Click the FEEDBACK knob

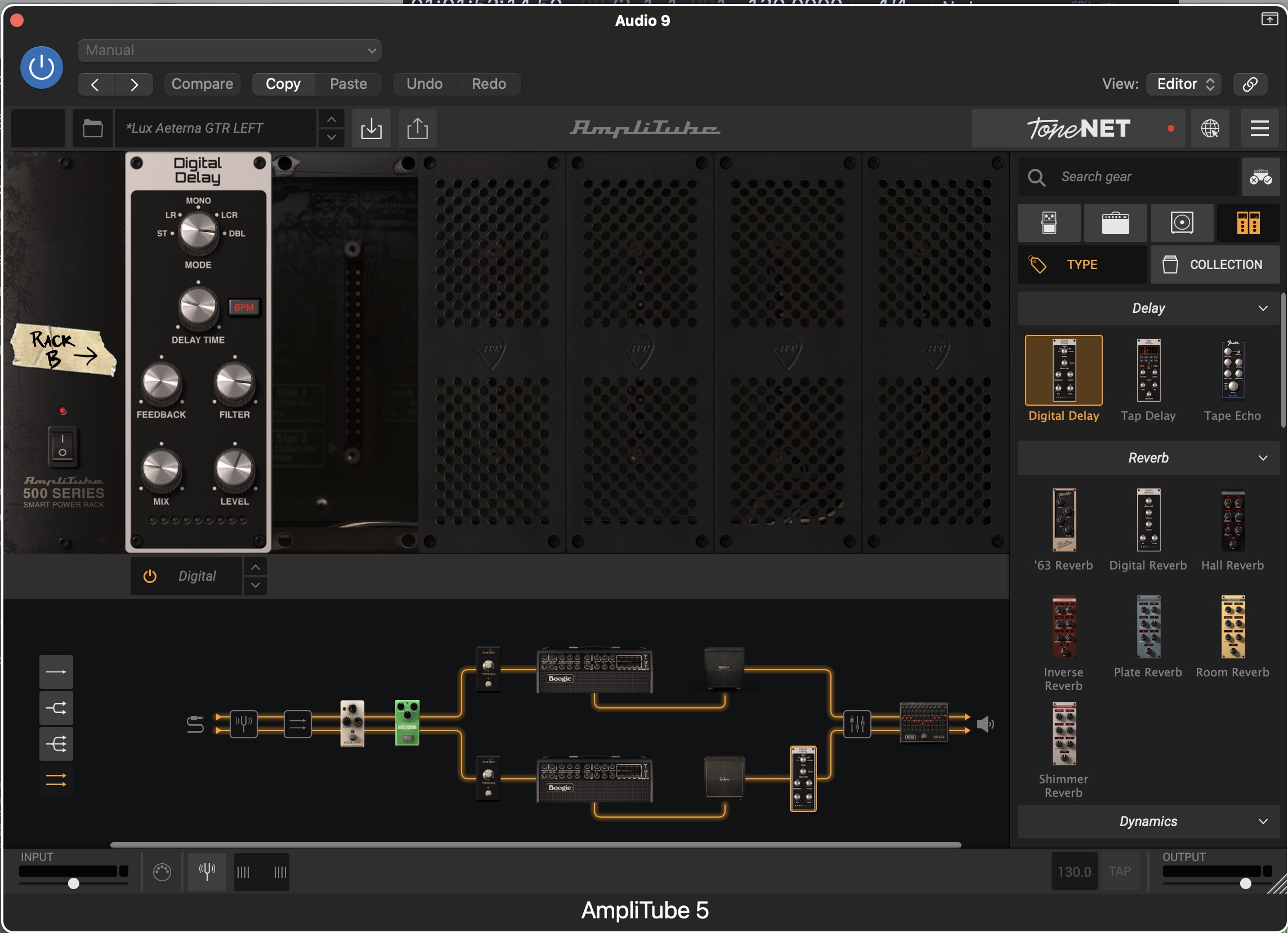pyautogui.click(x=162, y=382)
